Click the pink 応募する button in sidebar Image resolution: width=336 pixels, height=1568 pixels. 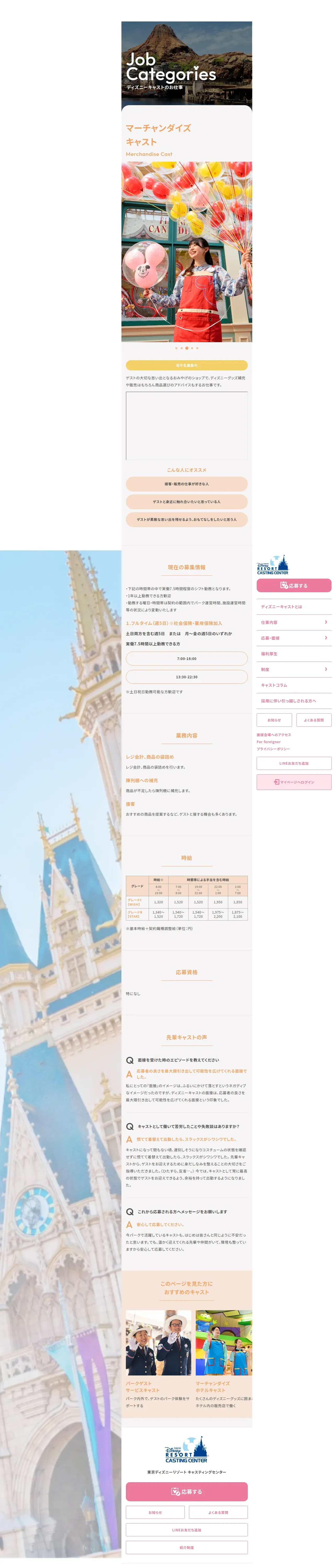(294, 585)
